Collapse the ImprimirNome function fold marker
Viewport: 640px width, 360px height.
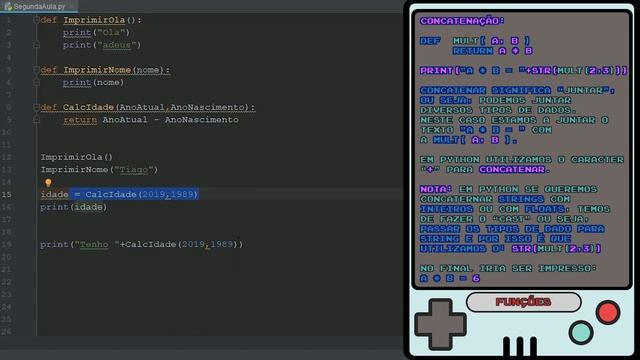pos(36,70)
